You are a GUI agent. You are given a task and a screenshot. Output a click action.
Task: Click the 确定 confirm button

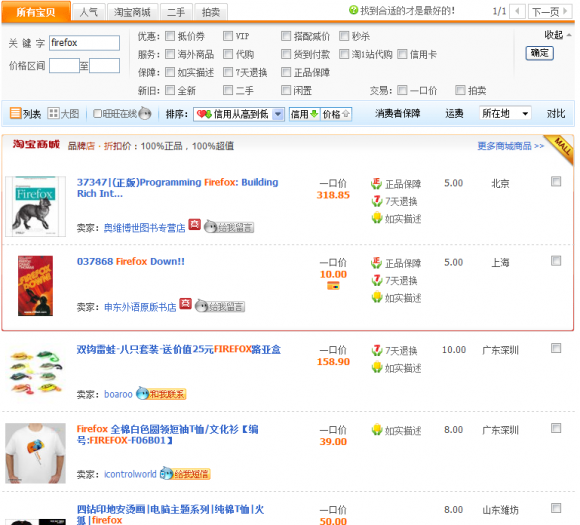pyautogui.click(x=539, y=53)
